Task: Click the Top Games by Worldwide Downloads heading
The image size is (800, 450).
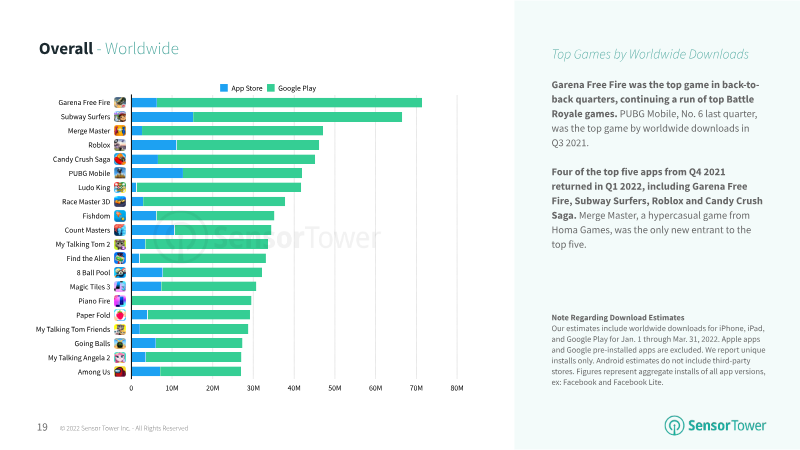Action: [650, 55]
